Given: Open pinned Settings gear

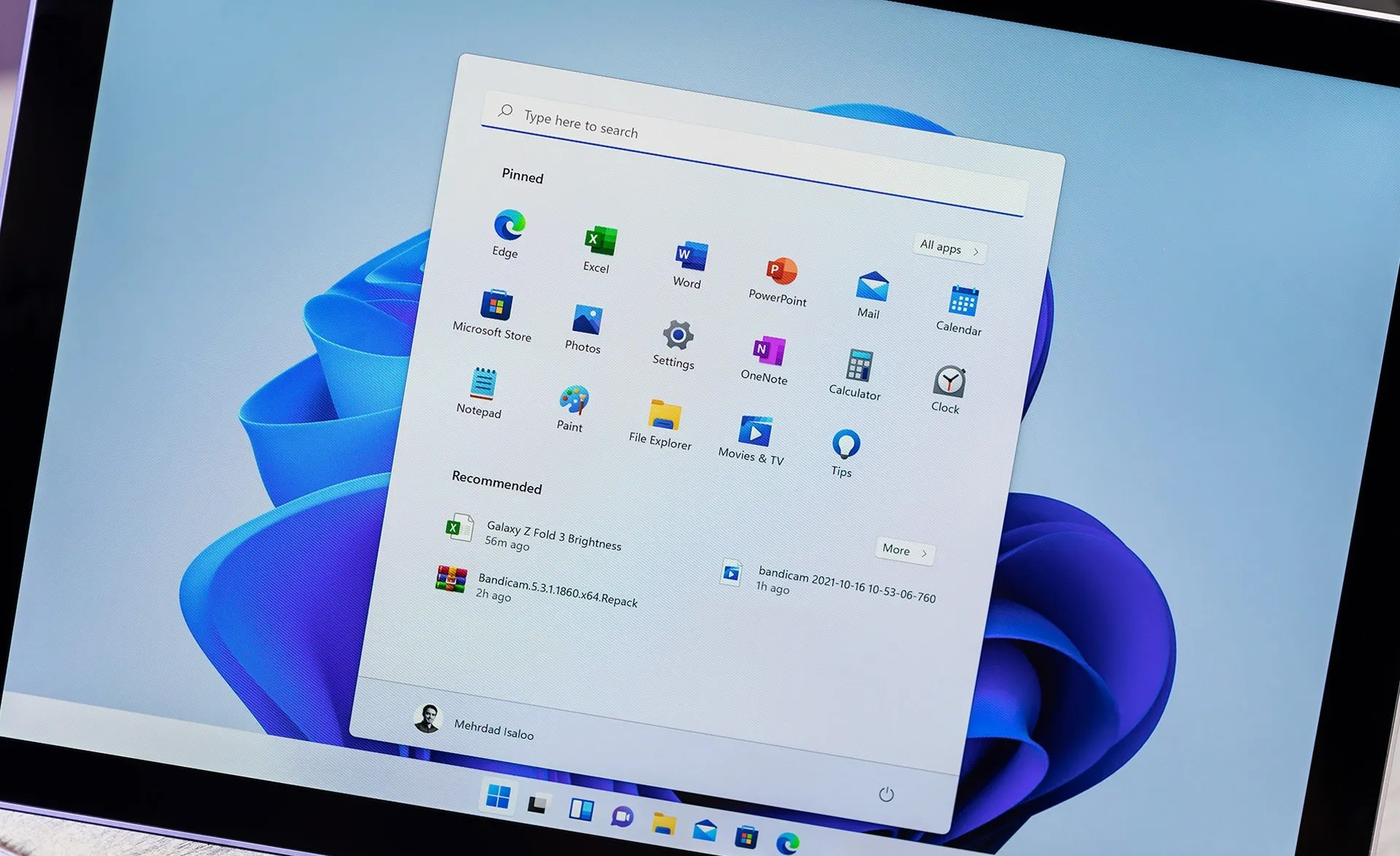Looking at the screenshot, I should 677,335.
